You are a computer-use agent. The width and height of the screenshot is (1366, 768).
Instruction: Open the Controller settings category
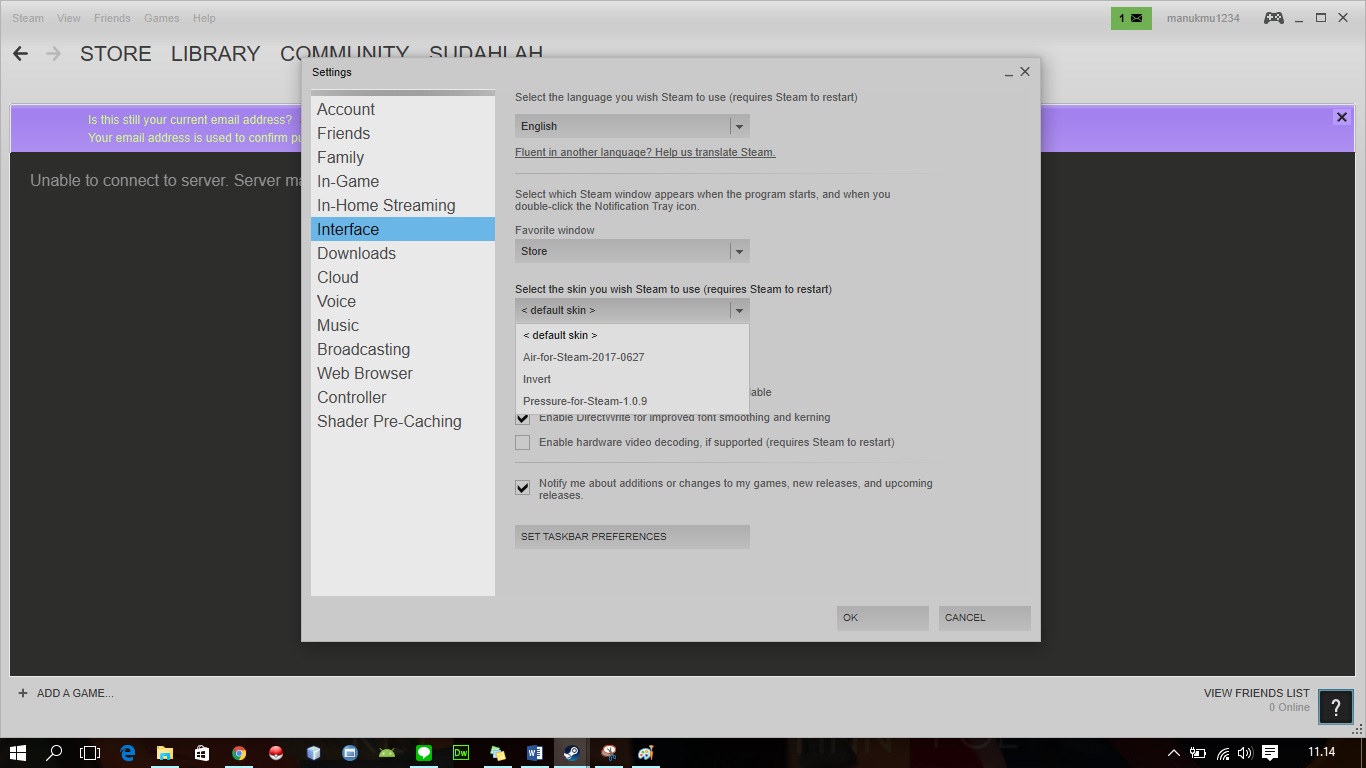click(403, 397)
